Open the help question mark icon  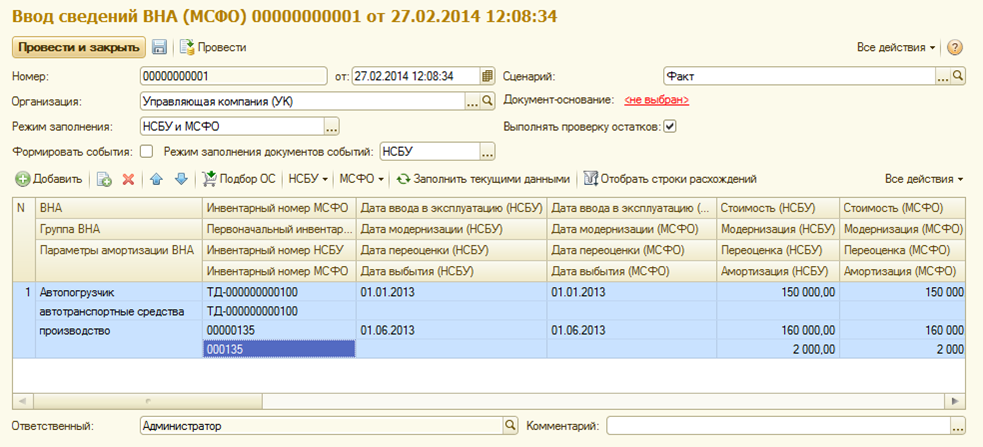[954, 47]
